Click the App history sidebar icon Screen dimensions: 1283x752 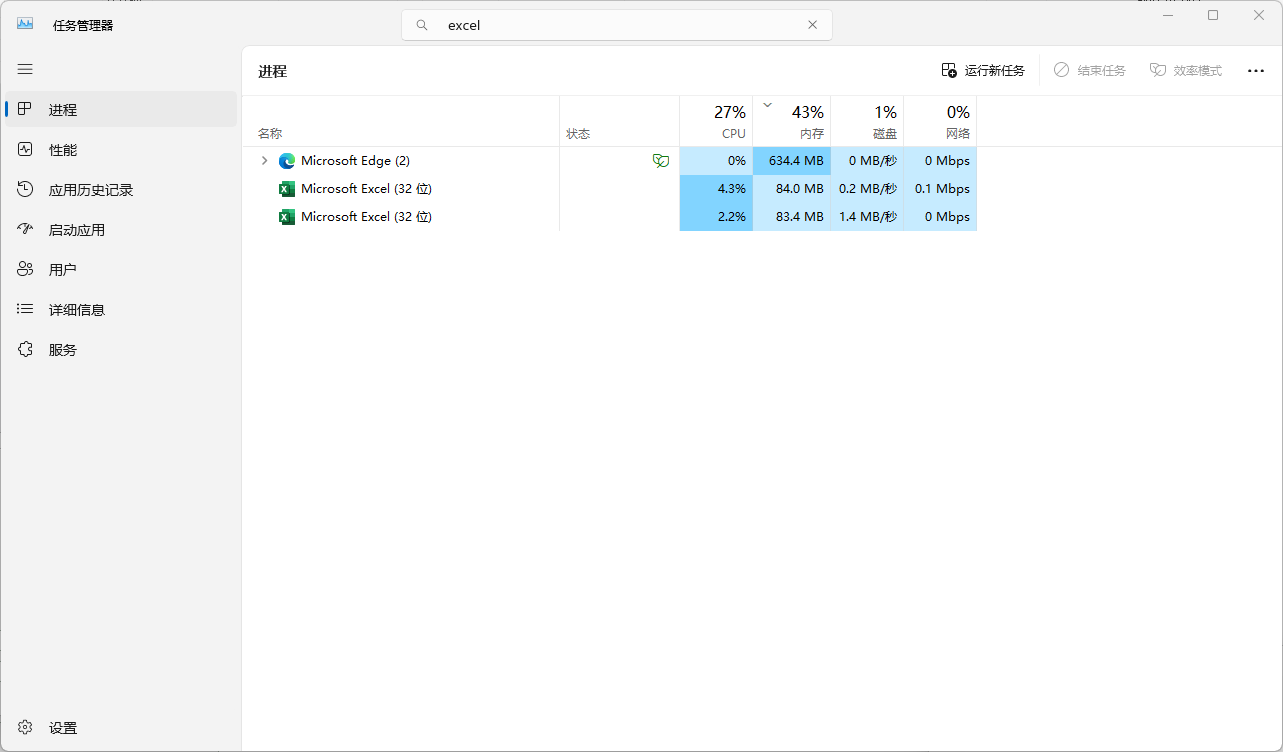coord(26,189)
